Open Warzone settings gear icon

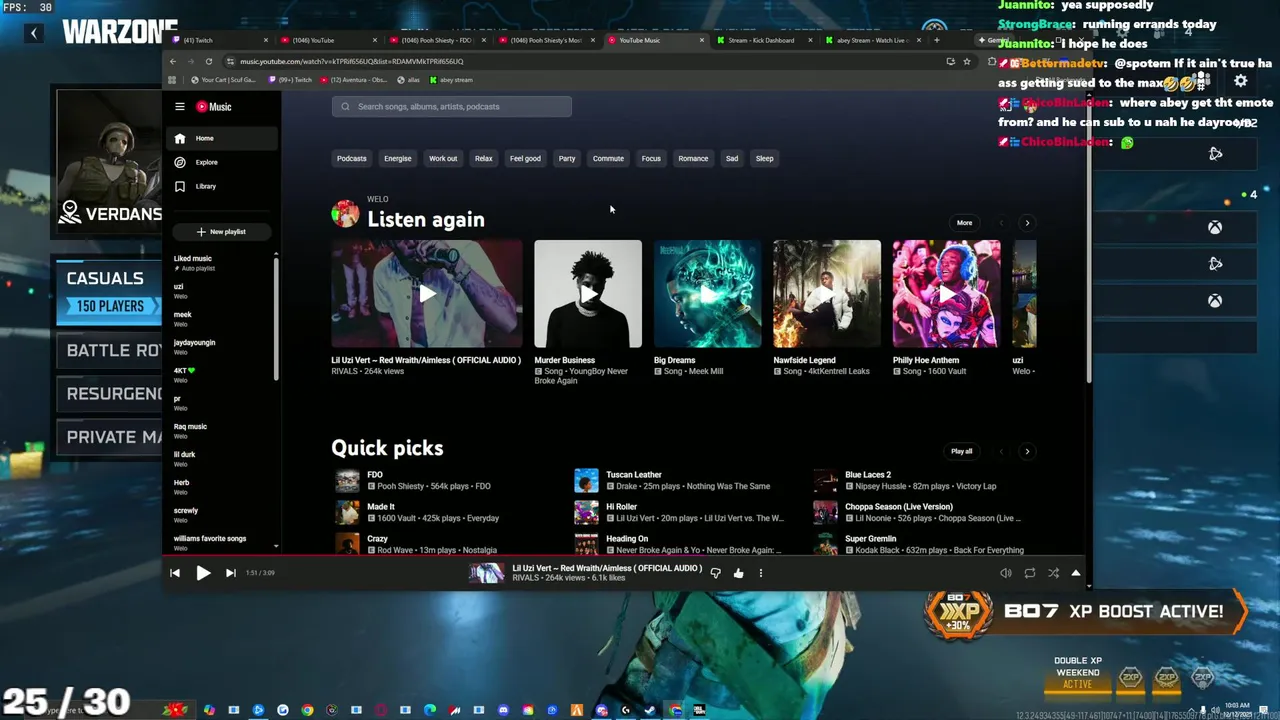[x=1240, y=81]
